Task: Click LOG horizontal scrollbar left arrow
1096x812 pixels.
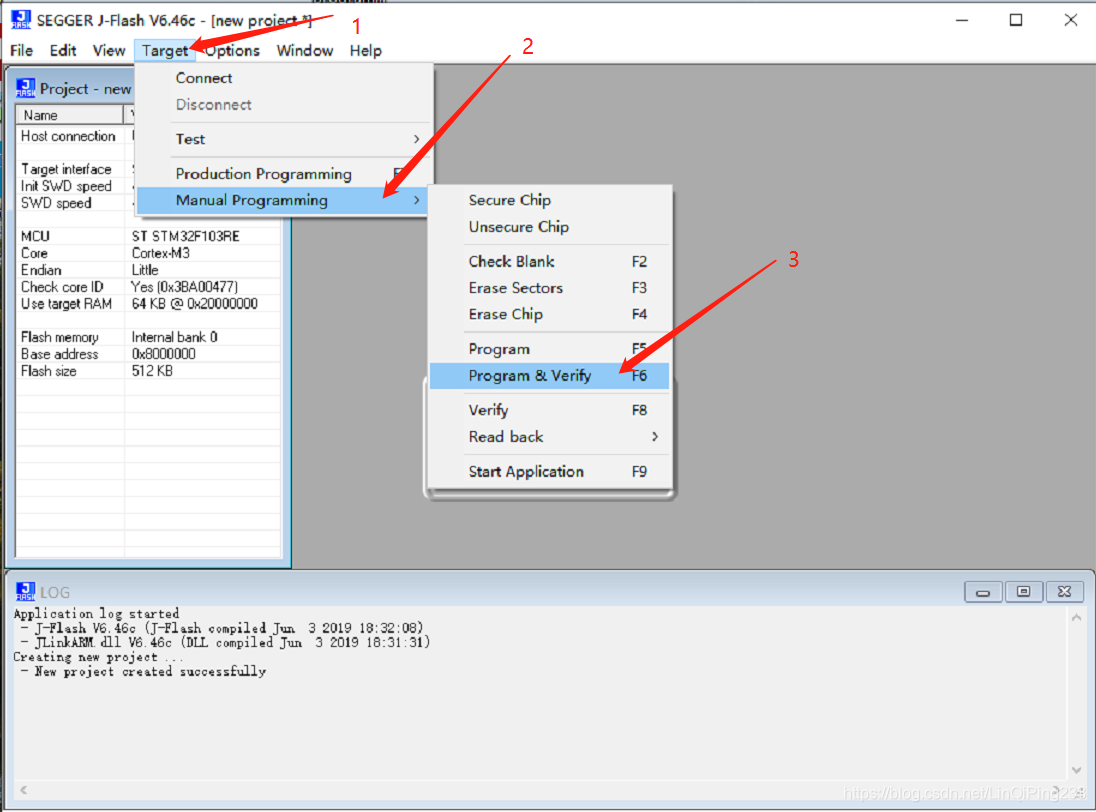Action: pos(24,790)
